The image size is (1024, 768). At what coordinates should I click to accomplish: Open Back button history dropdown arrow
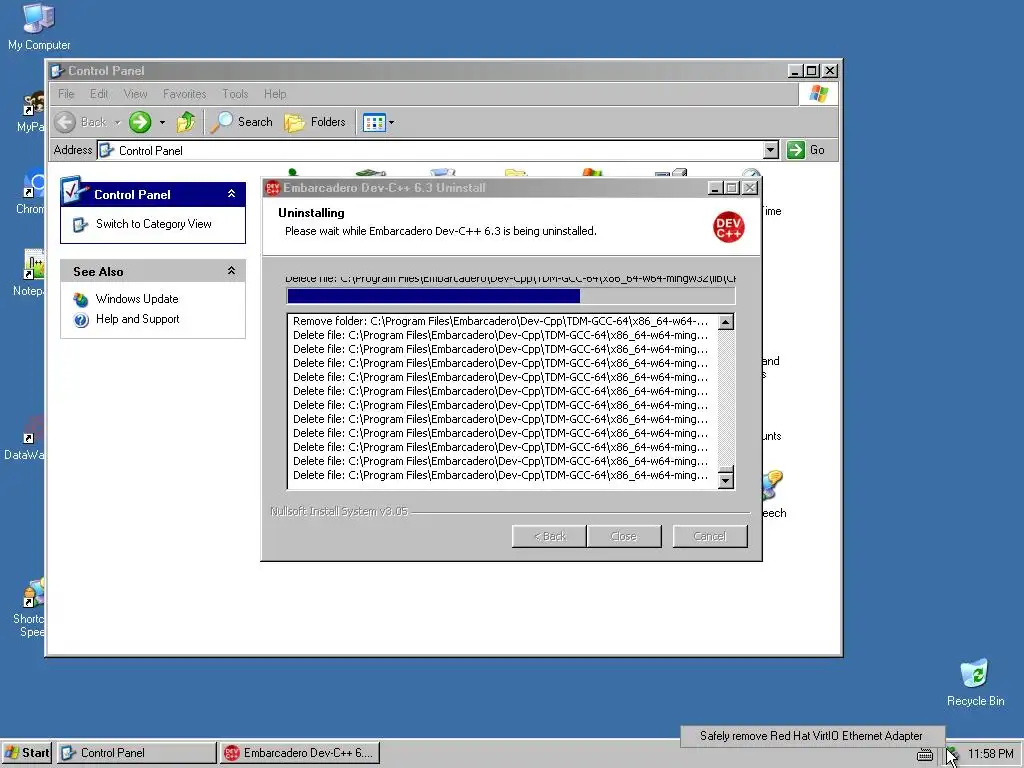(117, 122)
